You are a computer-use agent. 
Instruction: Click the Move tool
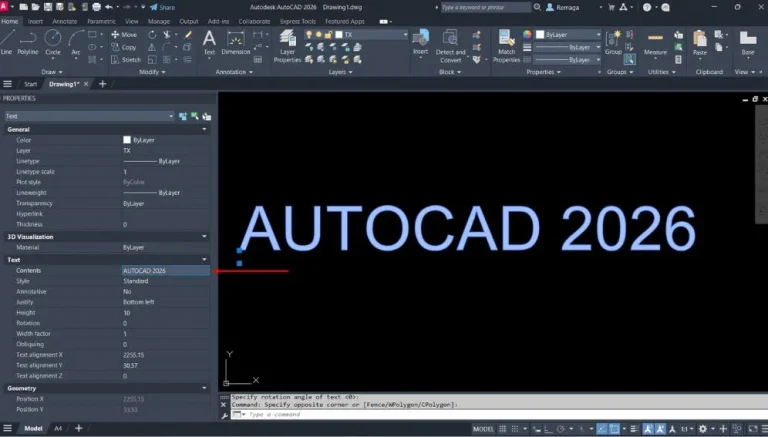[x=124, y=35]
